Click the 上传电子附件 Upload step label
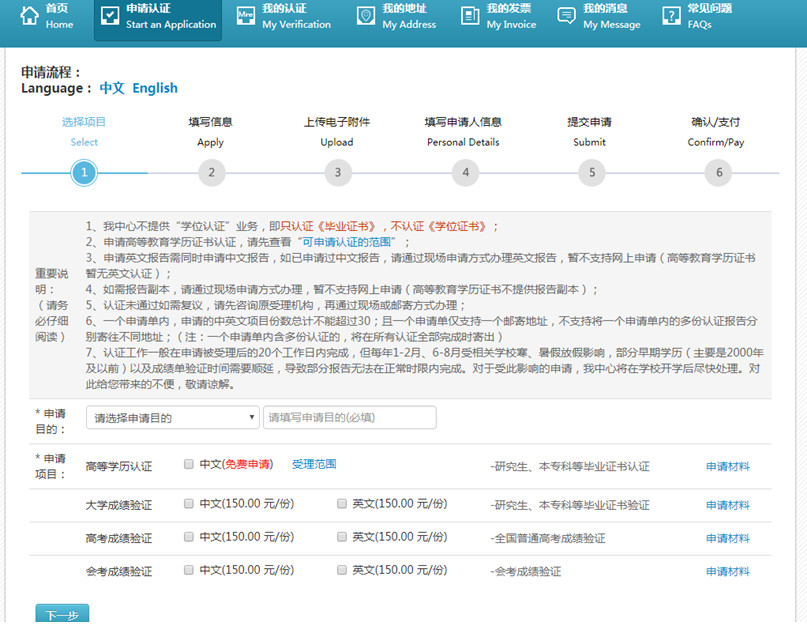807x627 pixels. [337, 132]
